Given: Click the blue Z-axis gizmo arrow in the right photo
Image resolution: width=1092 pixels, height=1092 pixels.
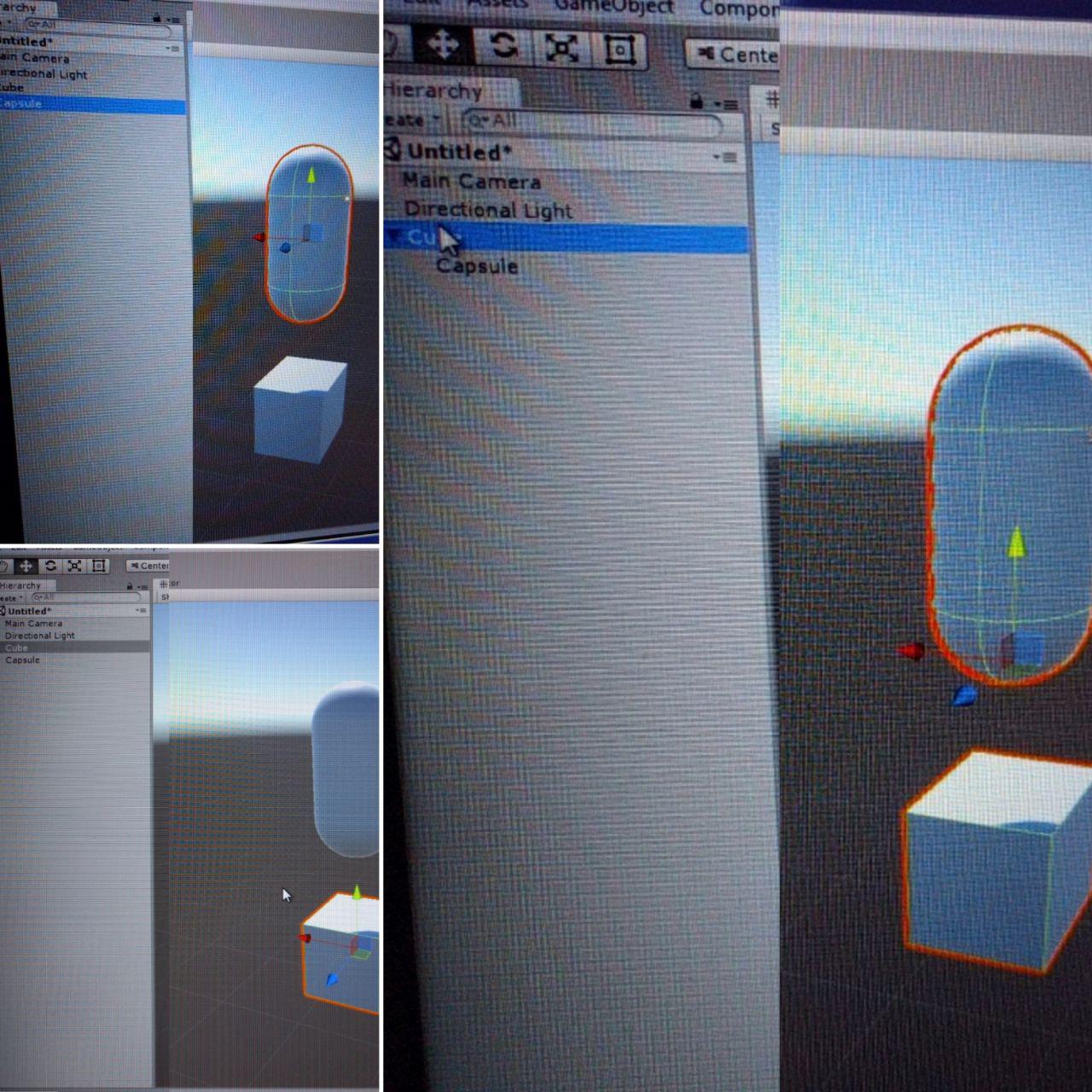Looking at the screenshot, I should pos(963,696).
